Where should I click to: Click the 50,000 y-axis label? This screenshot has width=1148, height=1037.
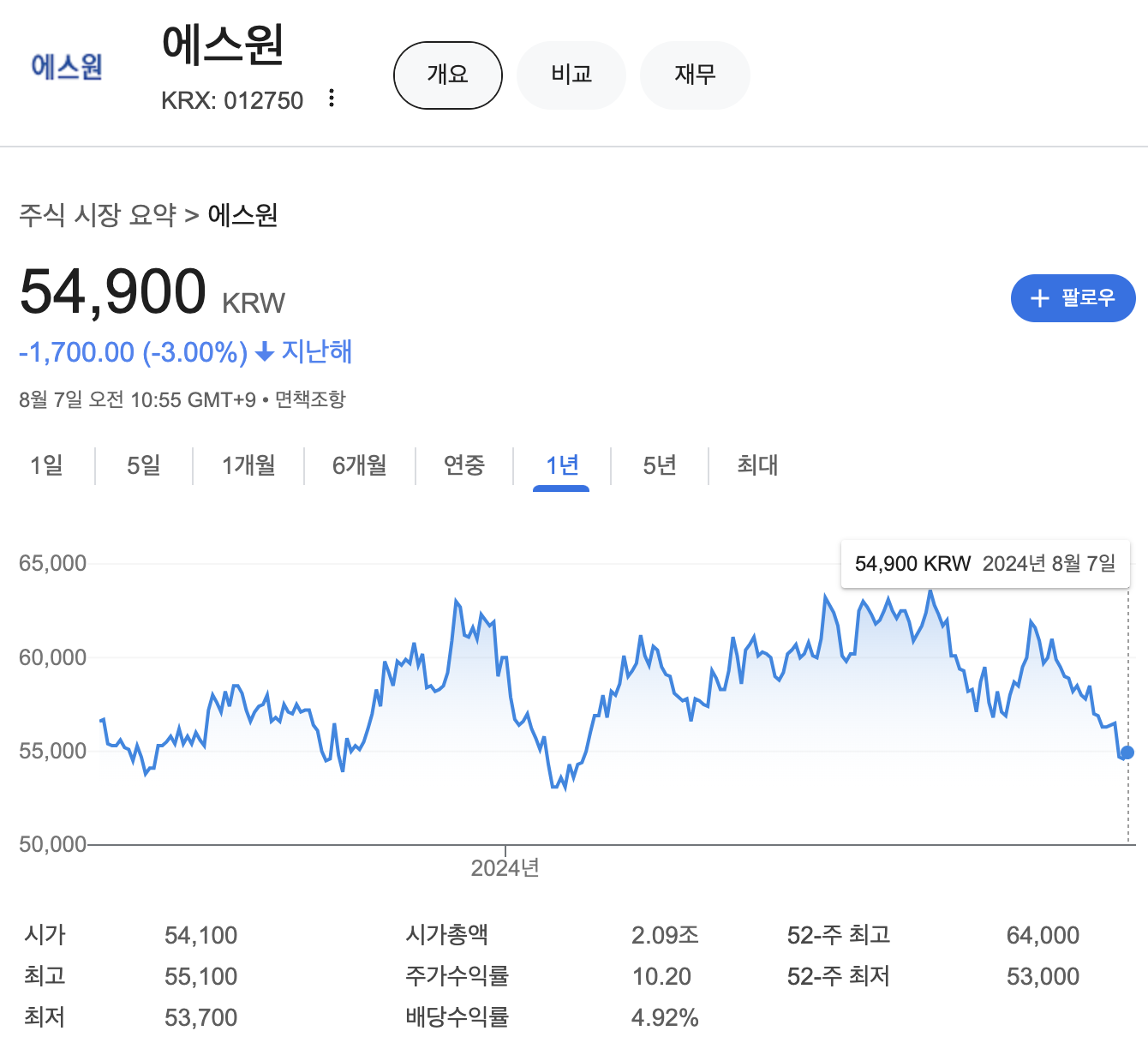[x=53, y=844]
